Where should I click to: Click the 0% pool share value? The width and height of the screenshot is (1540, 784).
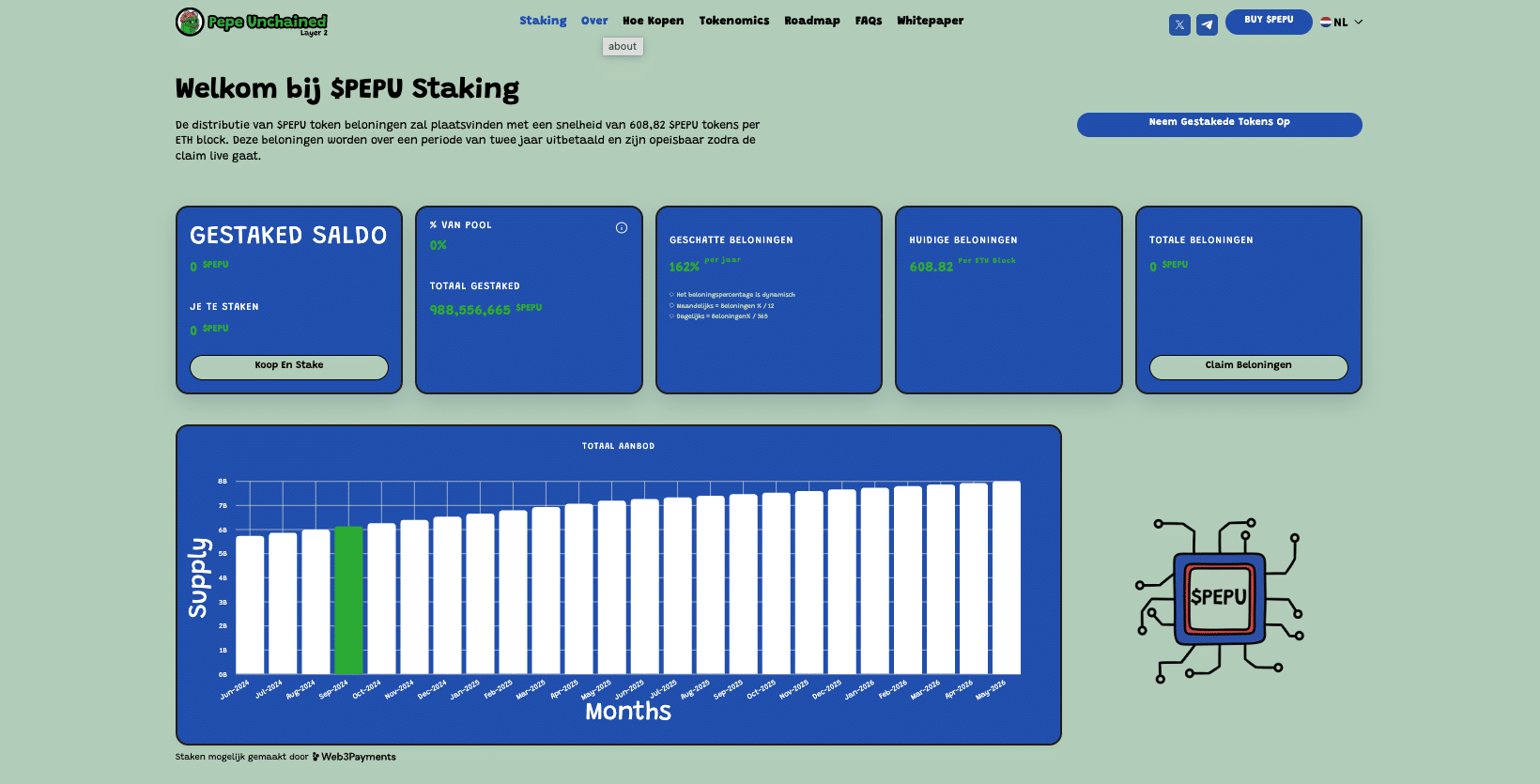(439, 245)
